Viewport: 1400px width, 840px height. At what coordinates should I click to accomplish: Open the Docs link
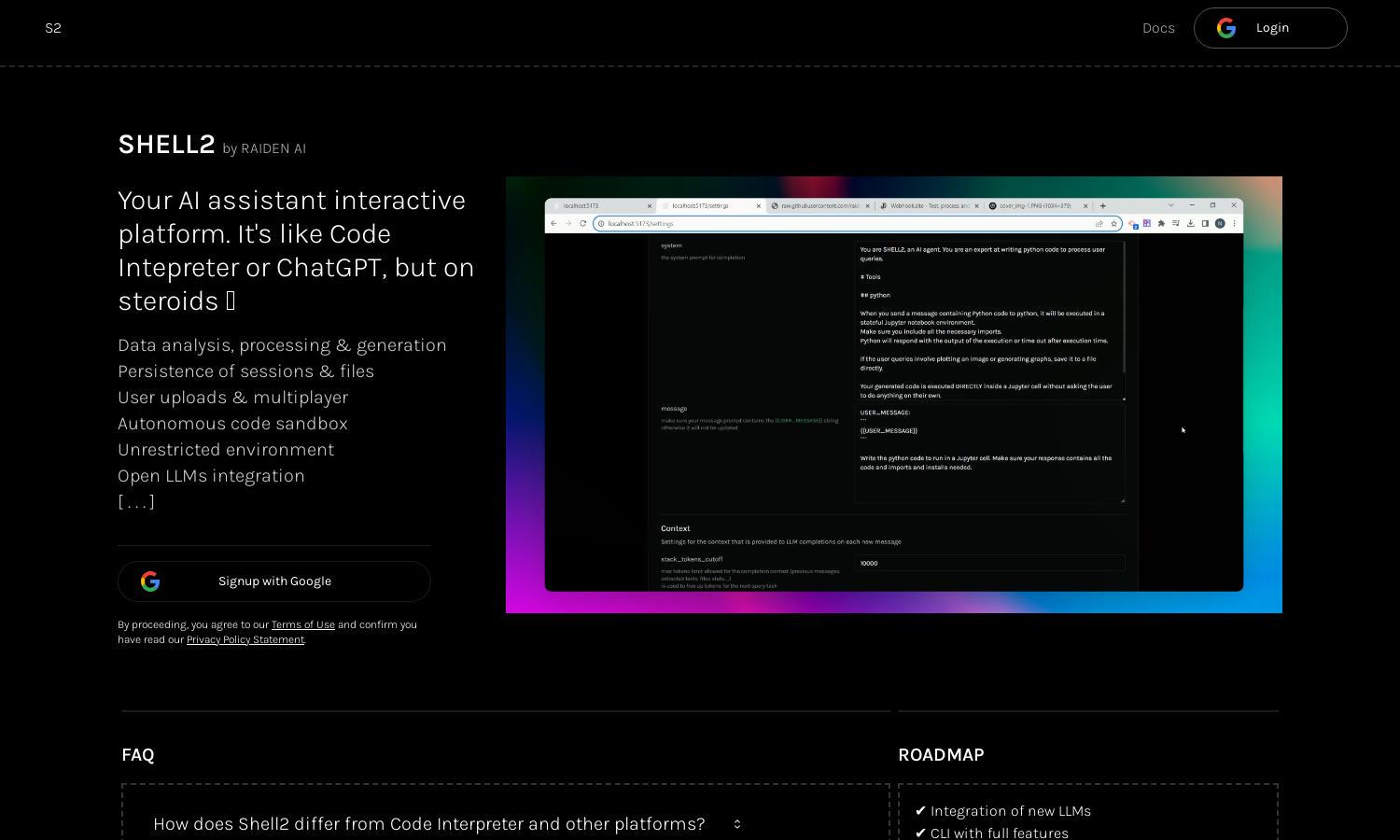1158,28
